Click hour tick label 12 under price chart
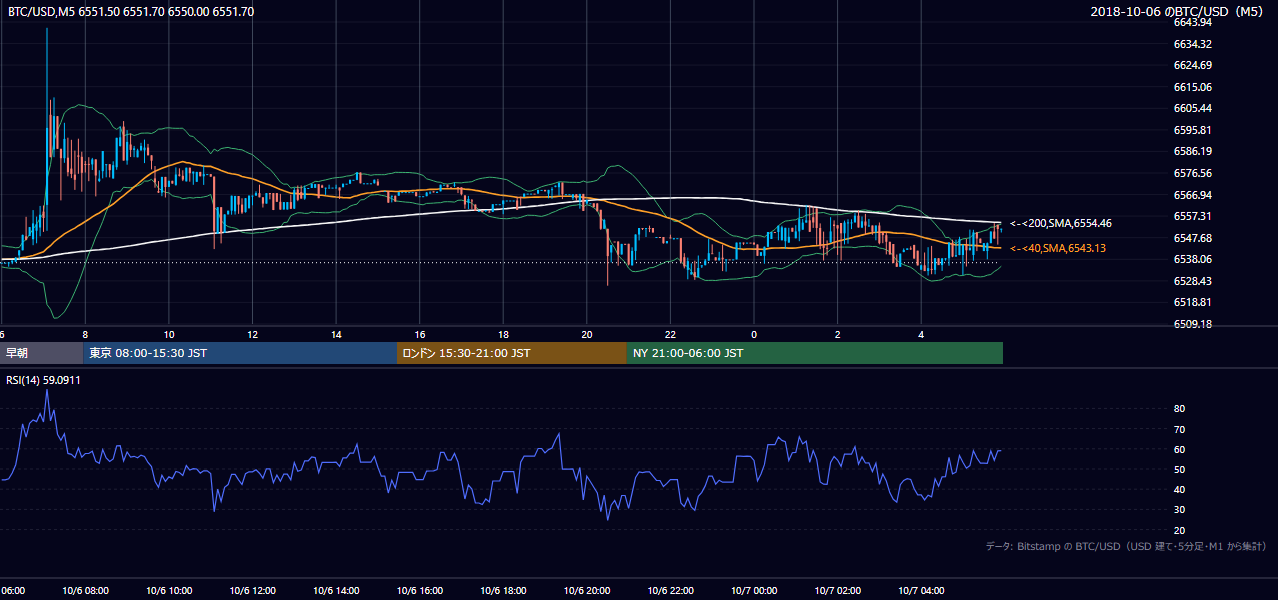1278x600 pixels. pos(253,334)
